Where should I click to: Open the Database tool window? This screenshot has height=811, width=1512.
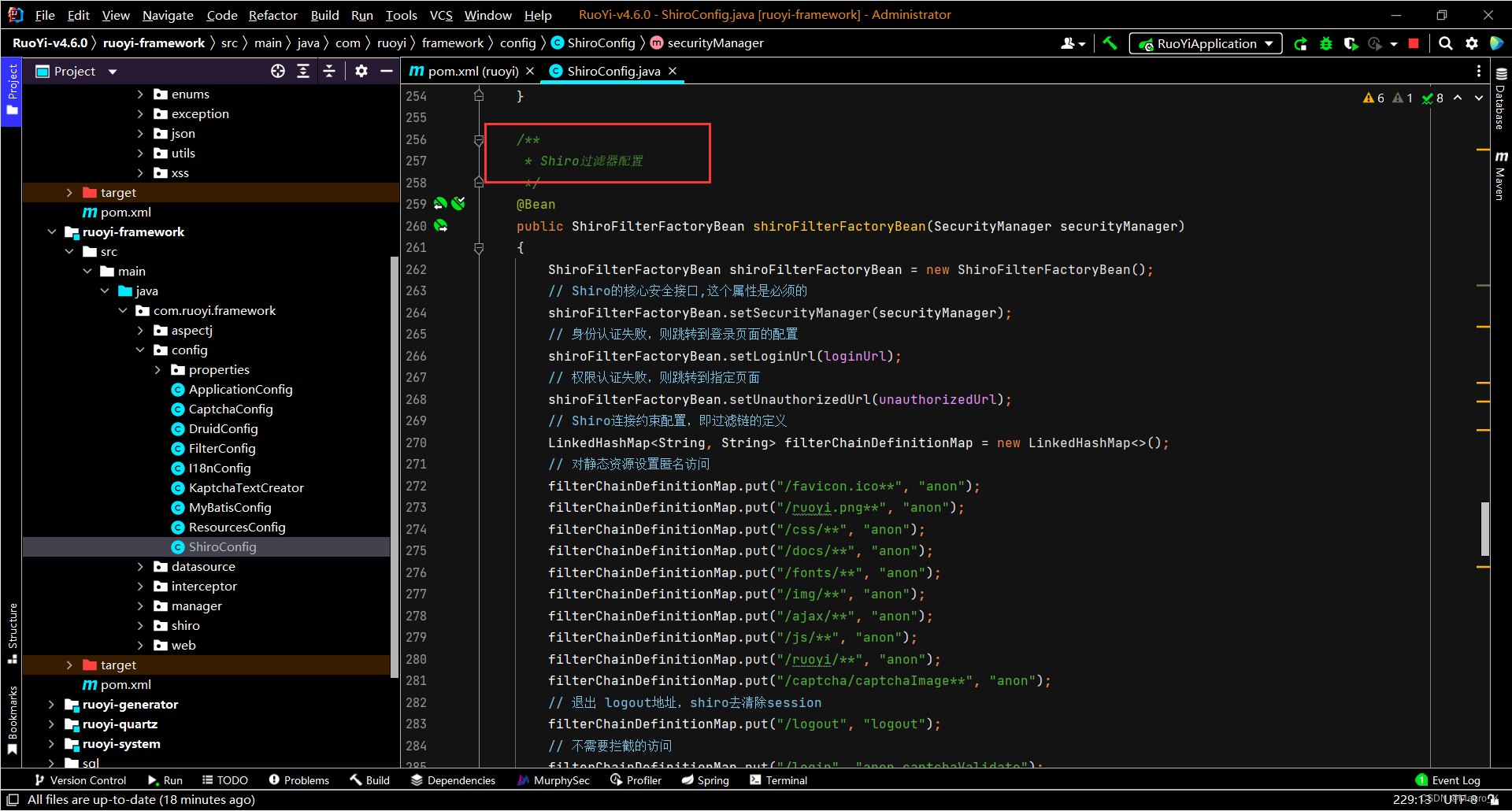[1501, 98]
